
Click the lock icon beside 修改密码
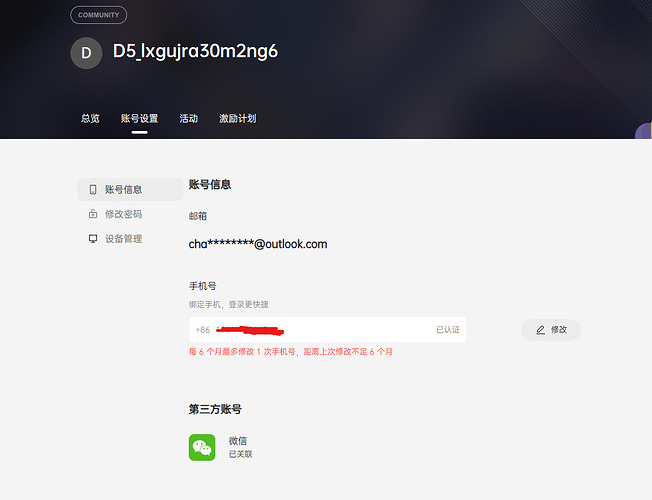point(93,214)
